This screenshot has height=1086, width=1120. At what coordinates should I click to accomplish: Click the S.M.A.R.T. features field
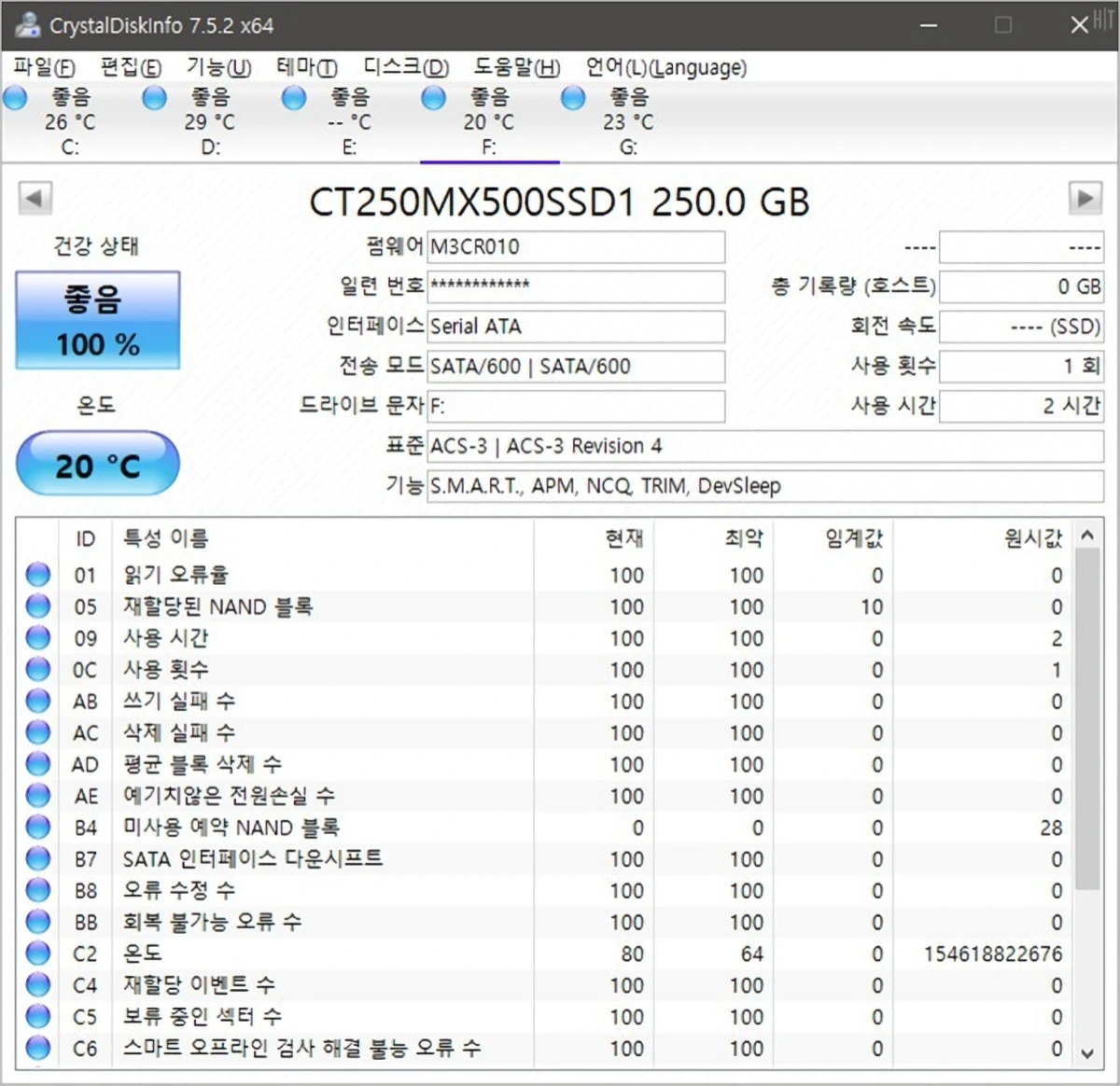click(765, 485)
